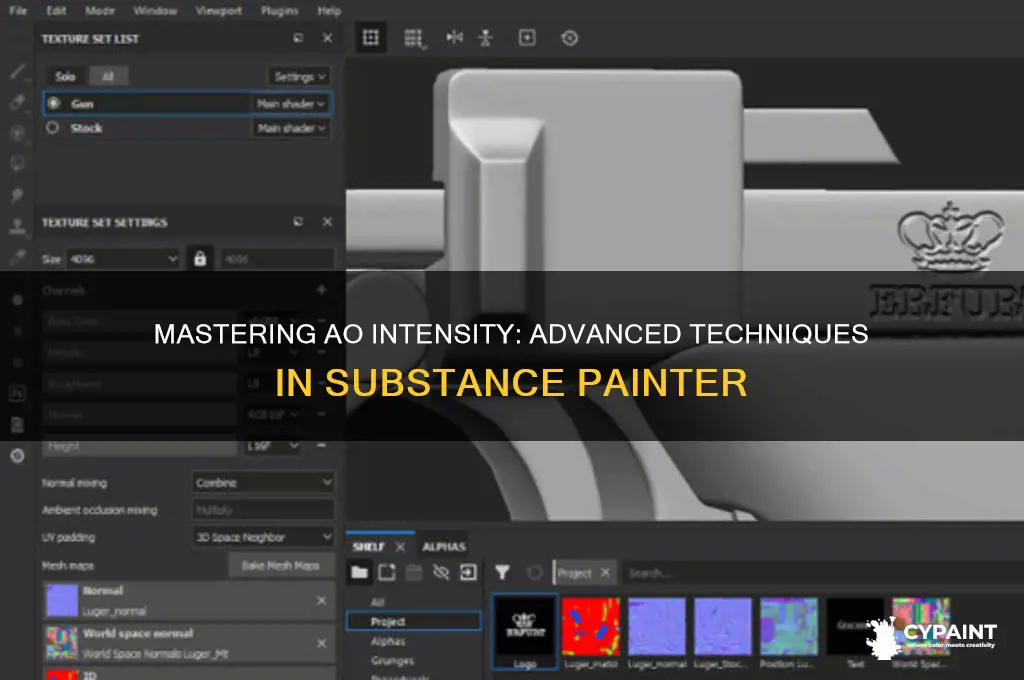Open the Viewport menu
Viewport: 1024px width, 680px height.
click(x=219, y=10)
